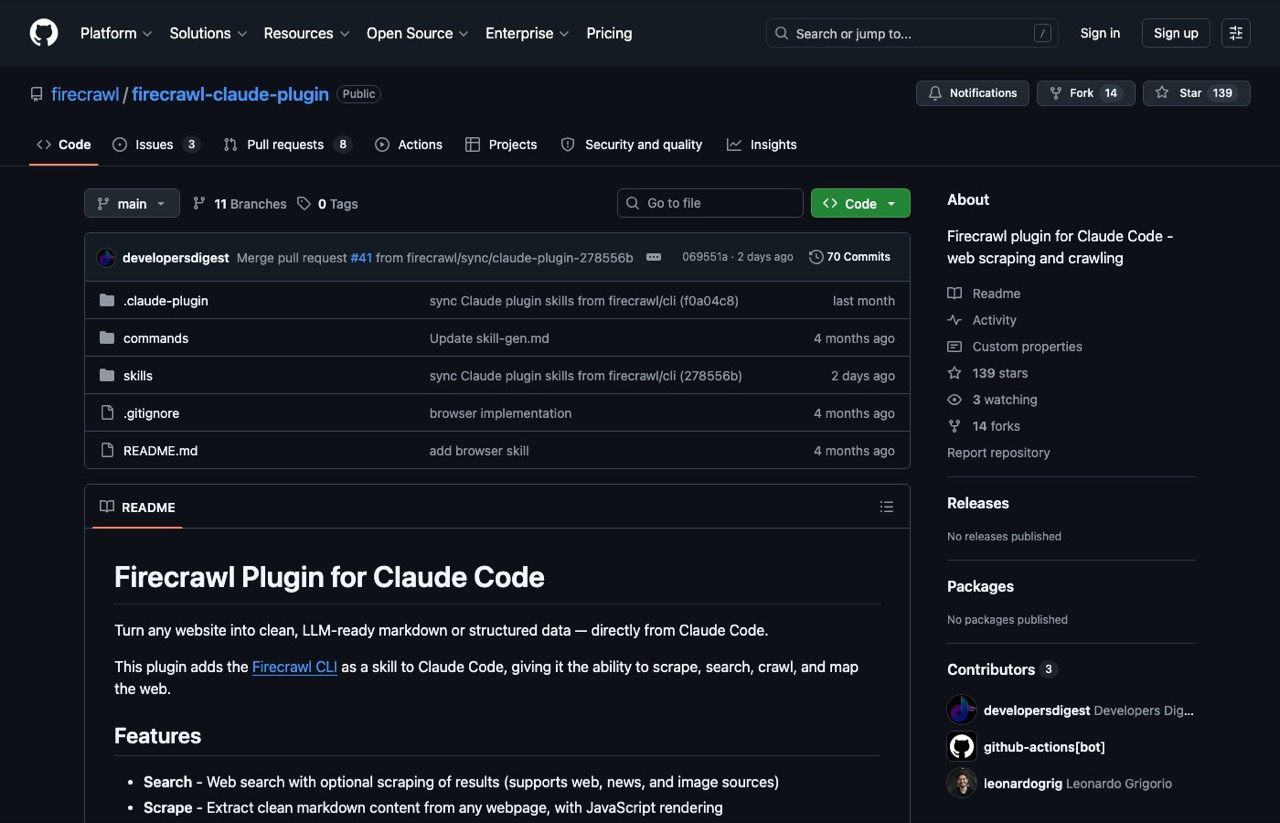Click the commands folder icon
Viewport: 1280px width, 823px height.
[x=107, y=338]
